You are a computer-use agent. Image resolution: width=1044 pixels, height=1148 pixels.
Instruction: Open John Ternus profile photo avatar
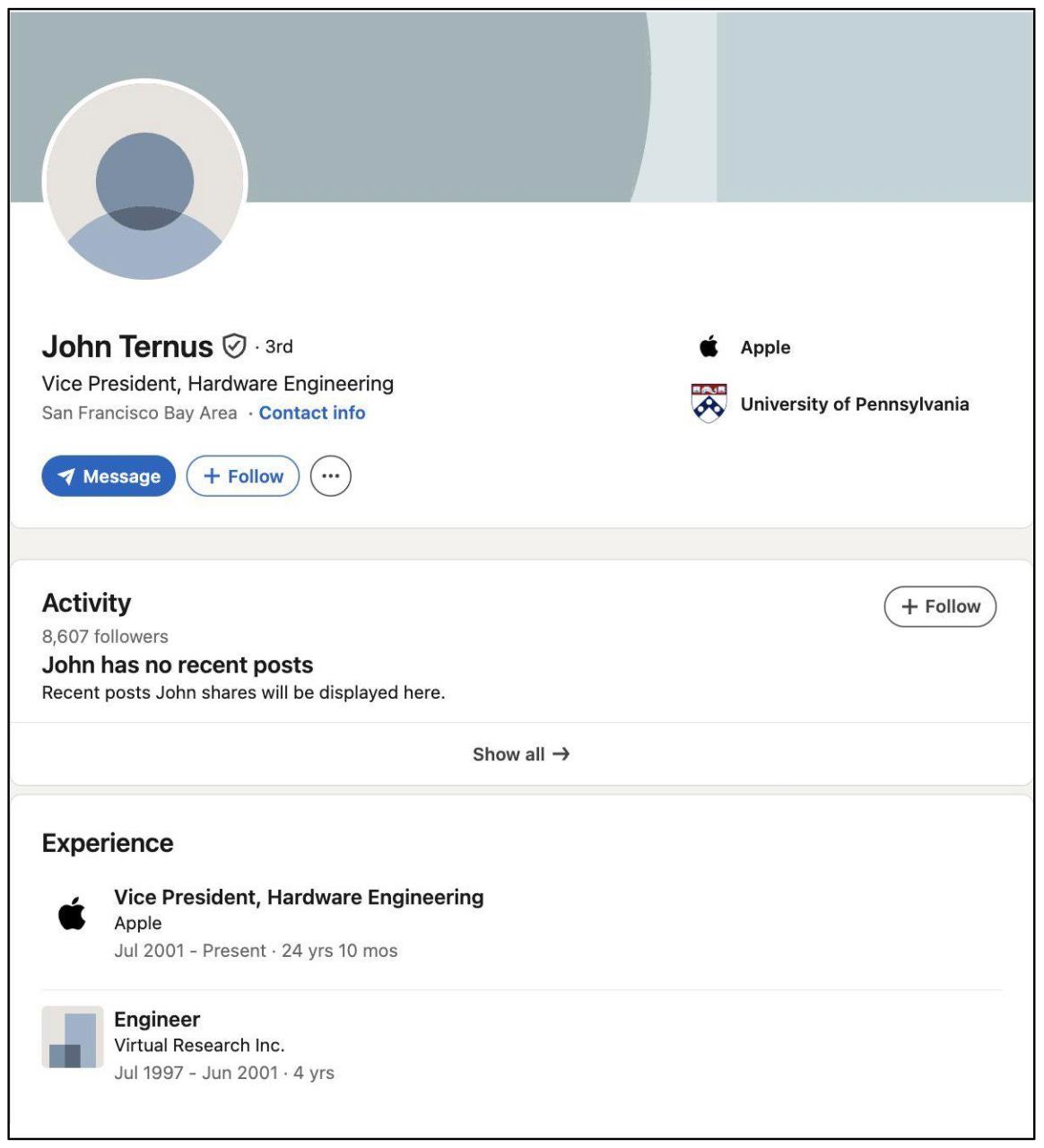tap(145, 181)
